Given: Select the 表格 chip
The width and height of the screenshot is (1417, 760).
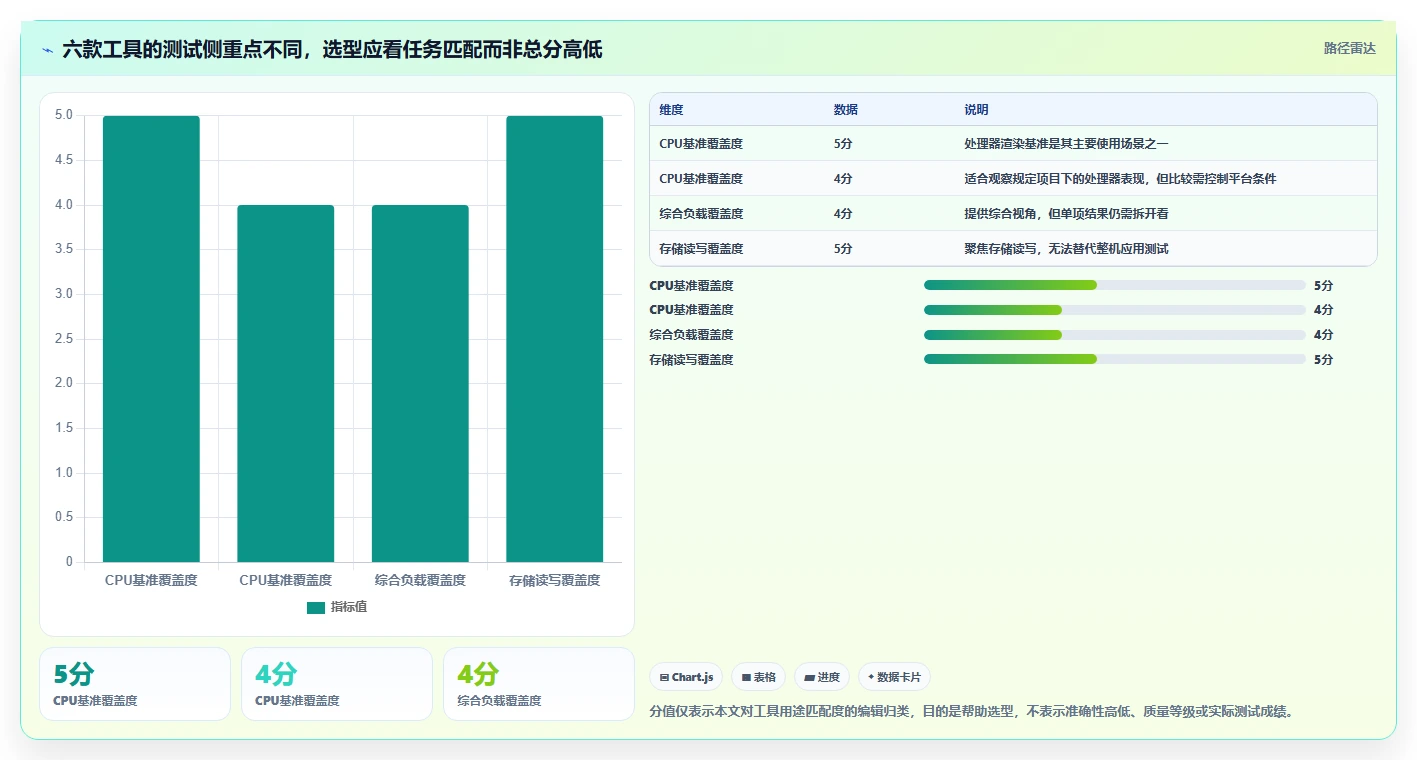Looking at the screenshot, I should (759, 677).
